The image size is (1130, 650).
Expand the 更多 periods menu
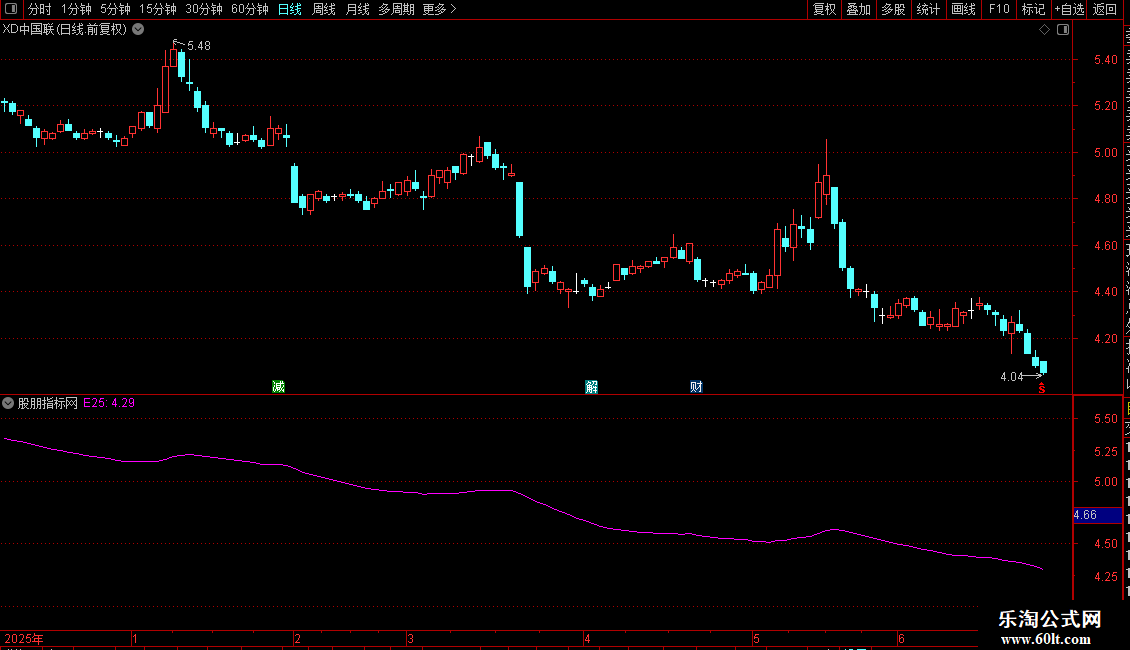point(439,9)
